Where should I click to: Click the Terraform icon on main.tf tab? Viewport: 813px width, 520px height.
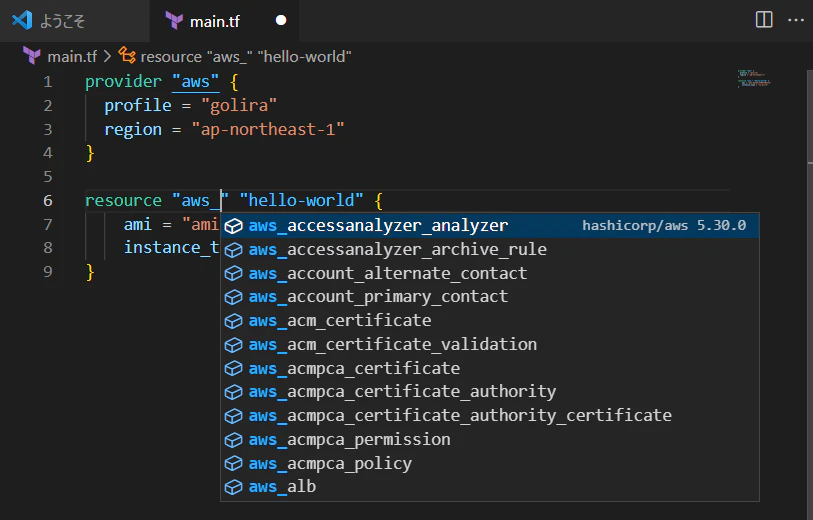pyautogui.click(x=174, y=21)
